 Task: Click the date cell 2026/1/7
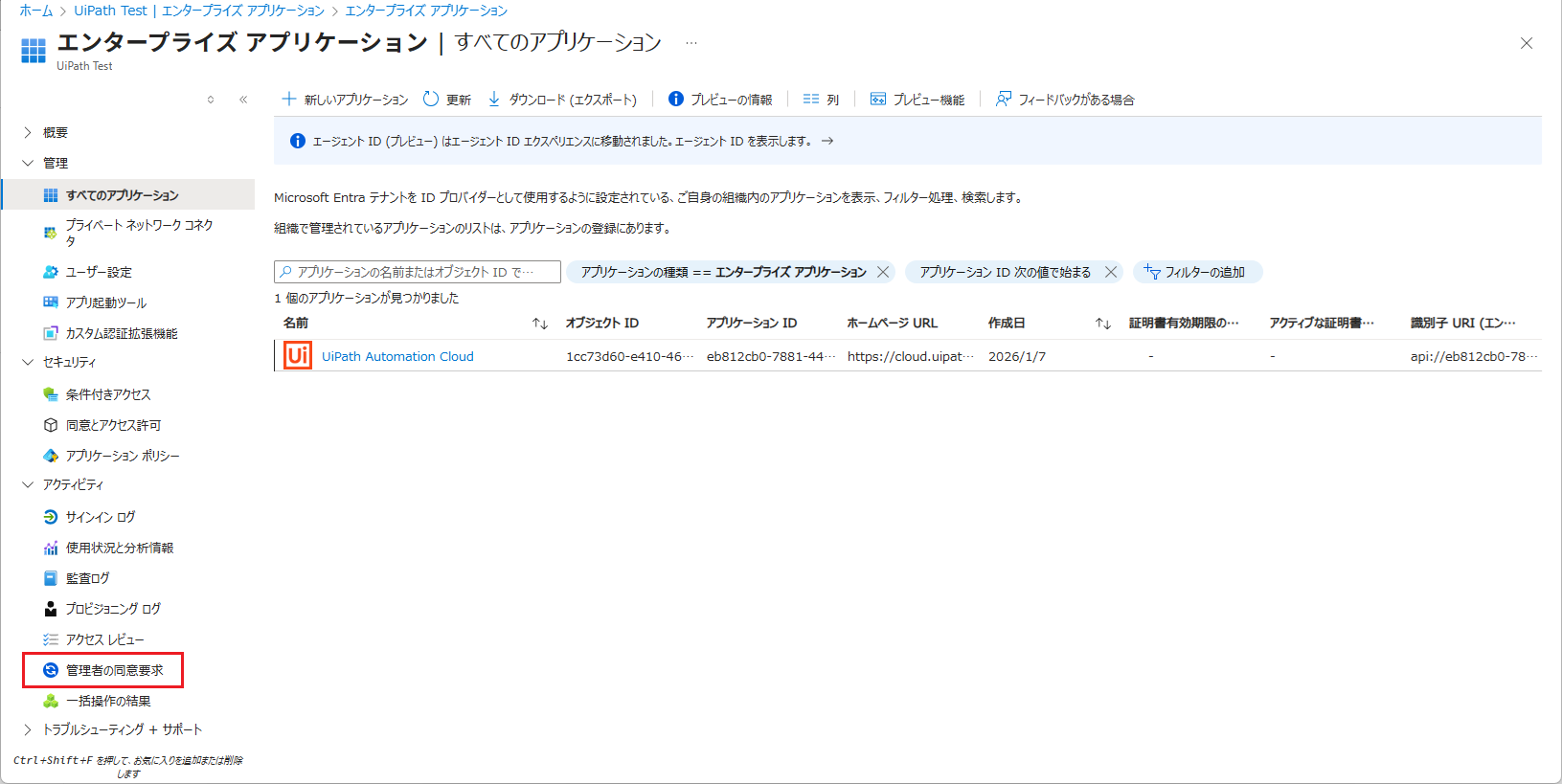point(1017,356)
